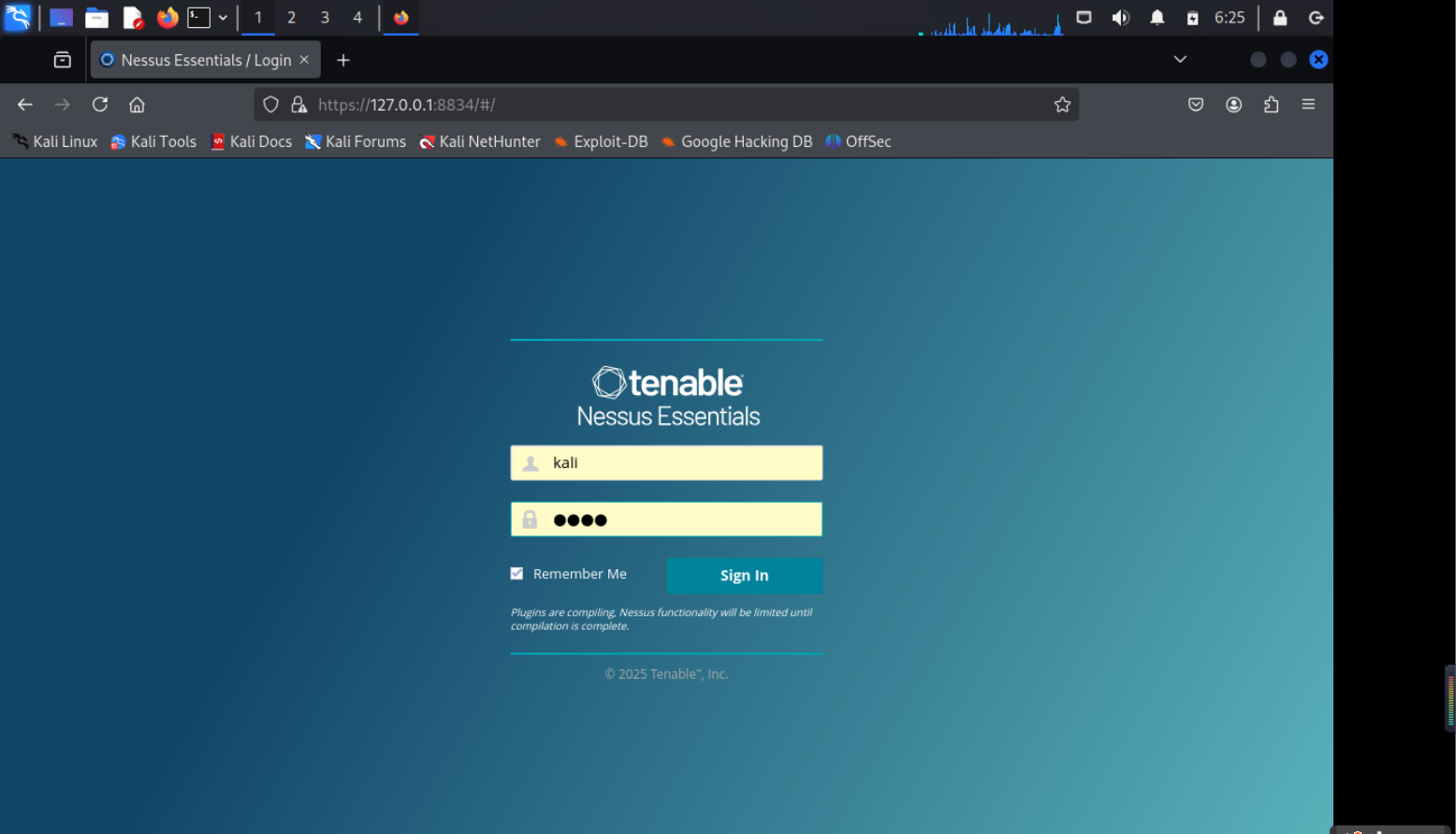Open the terminal emulator icon
This screenshot has height=834, width=1456.
(x=198, y=18)
